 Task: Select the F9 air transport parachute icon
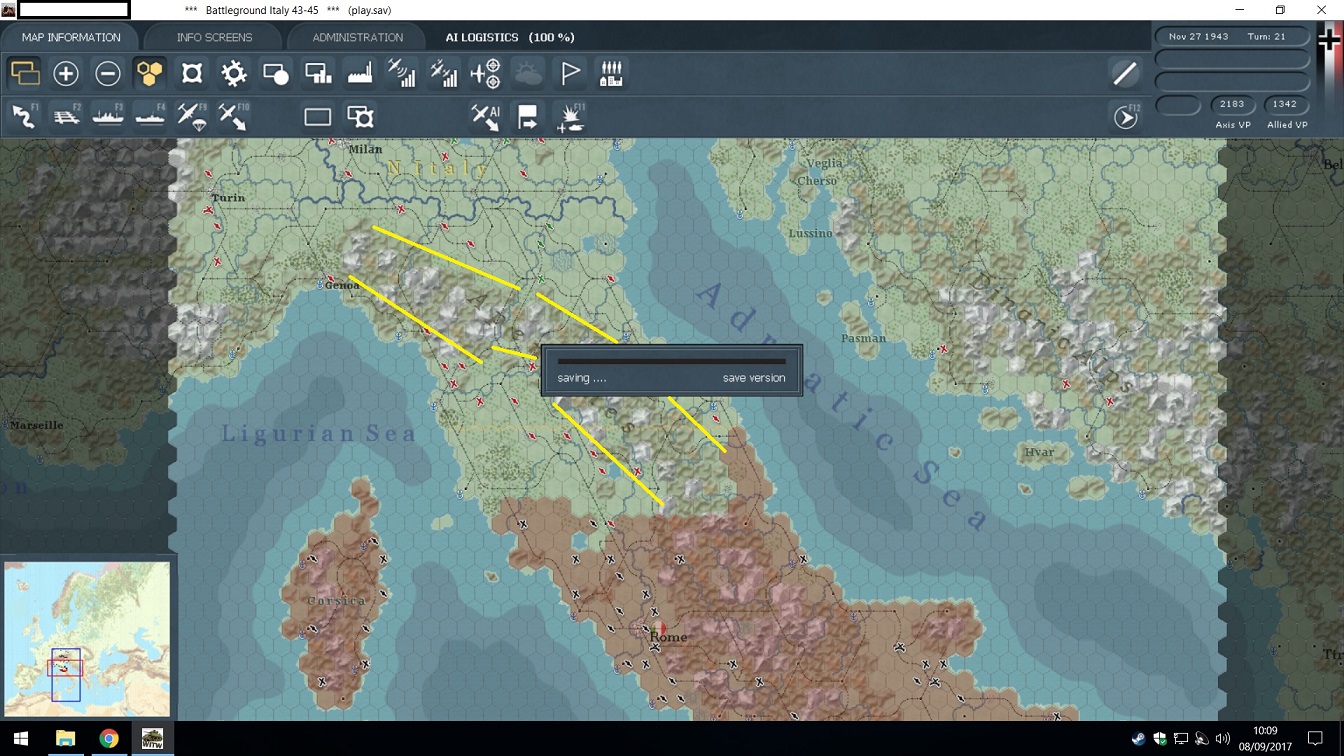click(192, 117)
